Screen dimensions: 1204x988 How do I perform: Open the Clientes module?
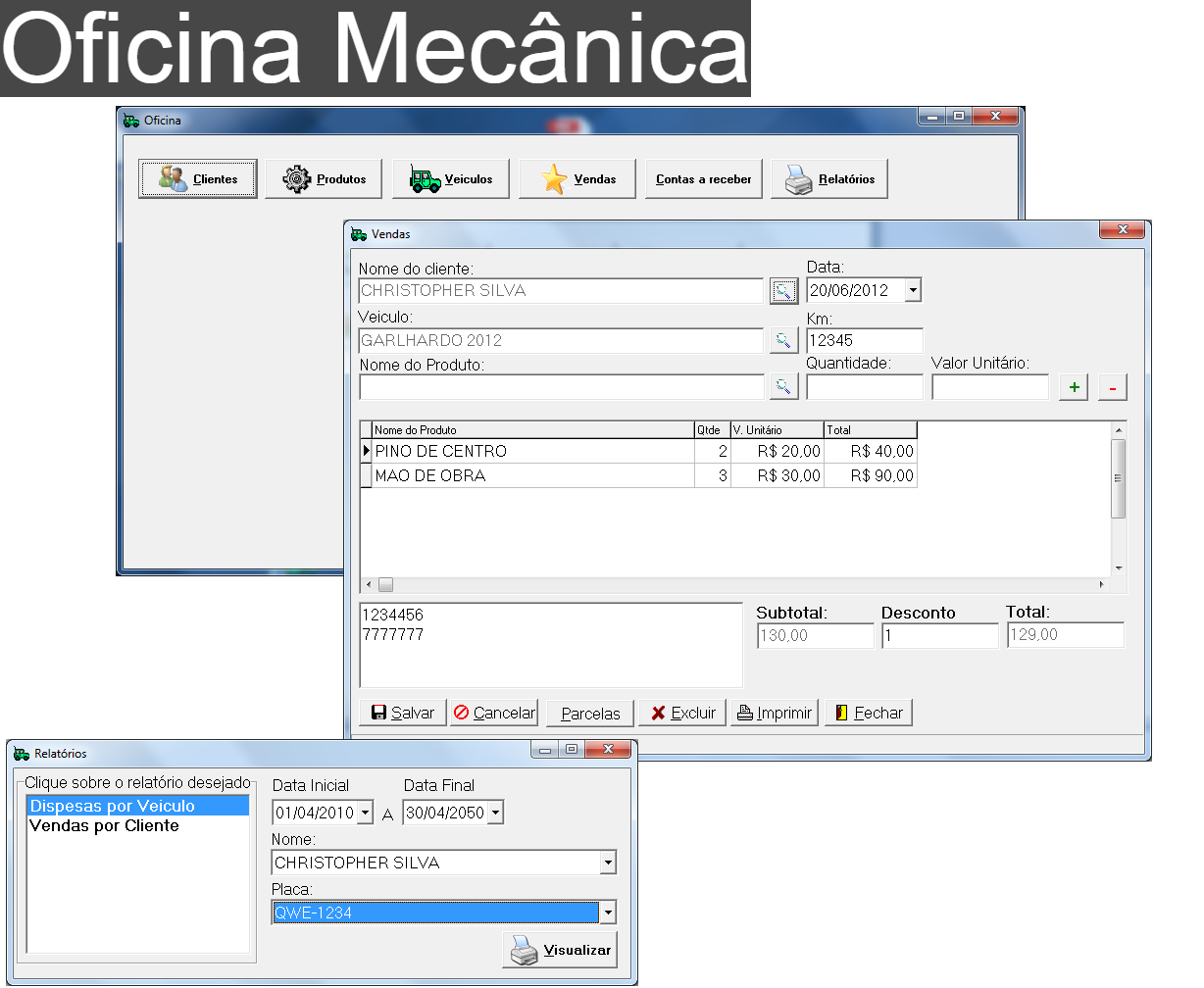tap(197, 179)
